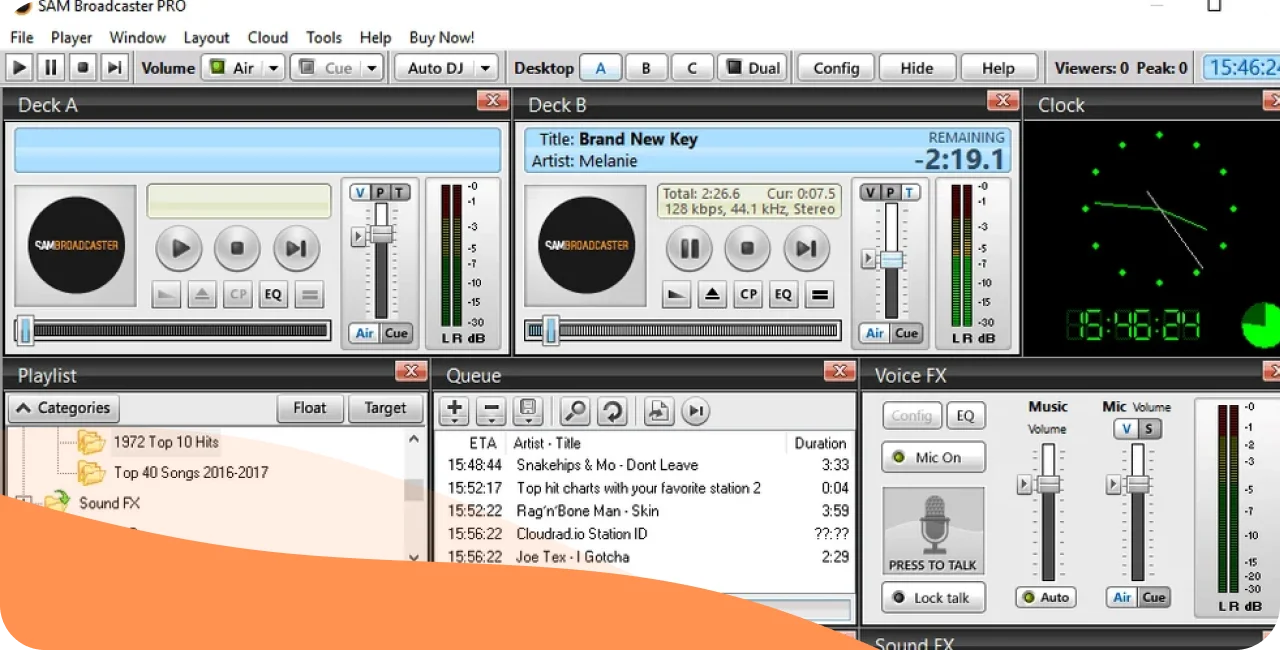Open the Cloud menu

(x=268, y=37)
